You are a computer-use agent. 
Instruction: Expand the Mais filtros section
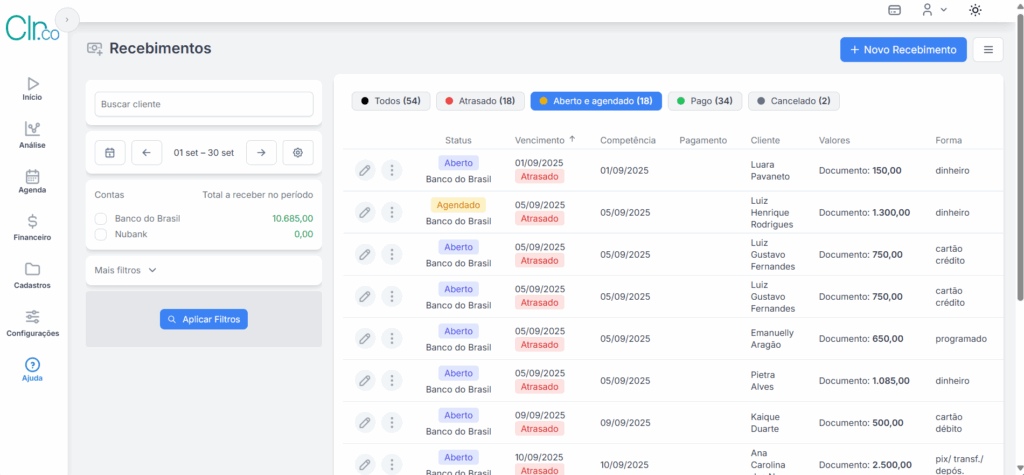tap(126, 270)
